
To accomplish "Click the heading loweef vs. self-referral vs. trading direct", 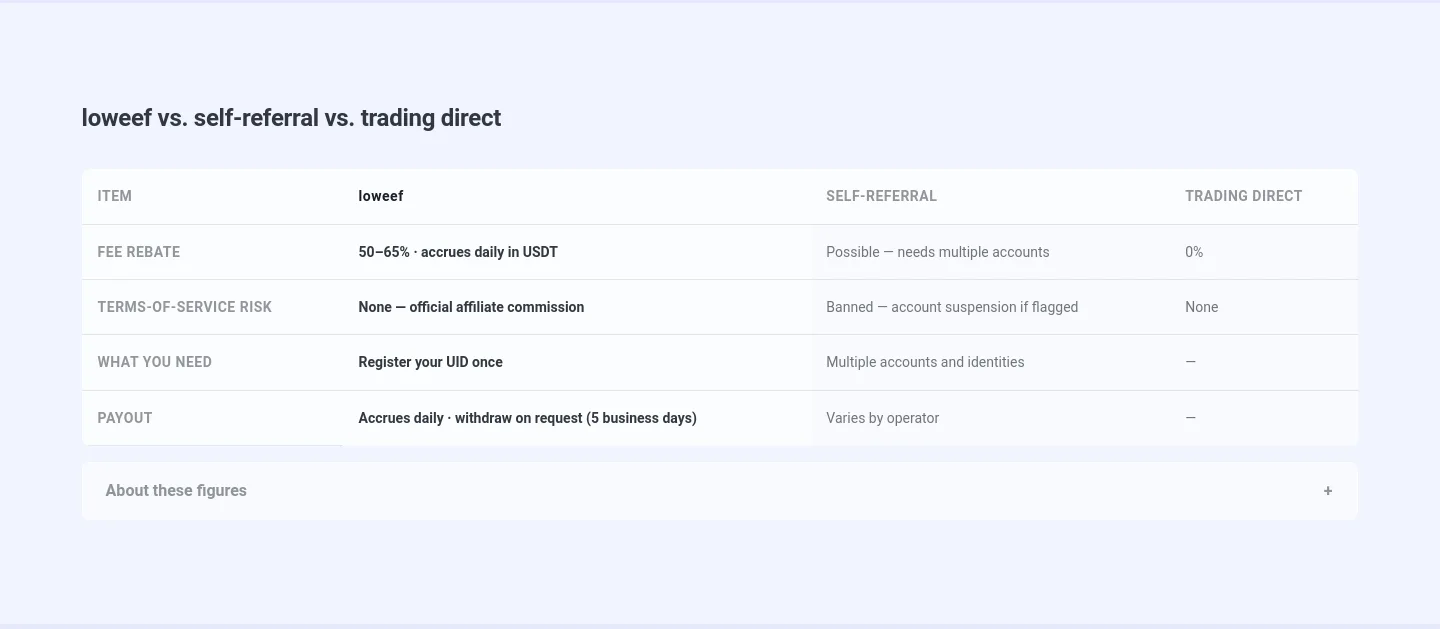I will click(291, 118).
